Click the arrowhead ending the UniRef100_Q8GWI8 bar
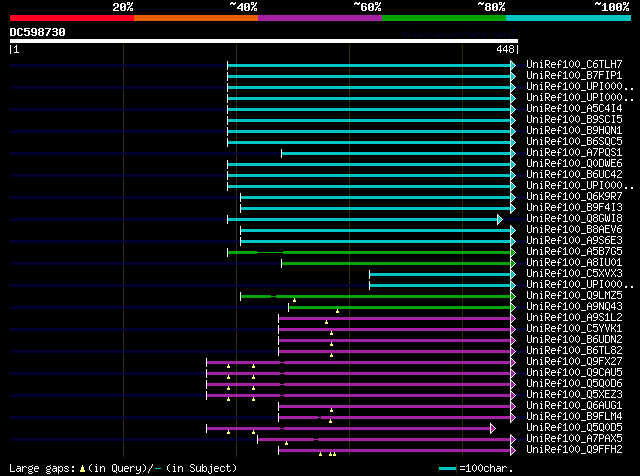 click(x=500, y=220)
